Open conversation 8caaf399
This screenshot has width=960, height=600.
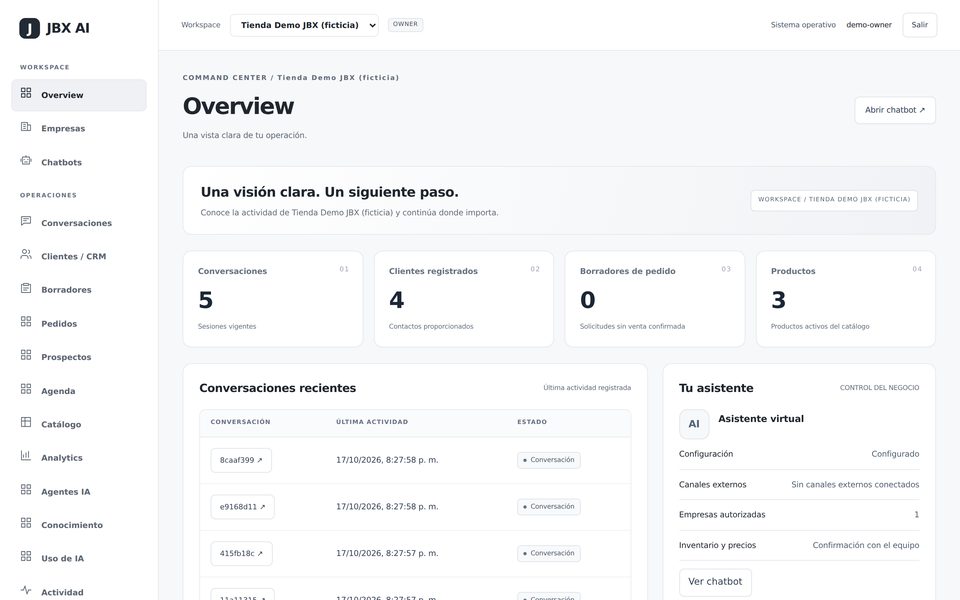241,460
